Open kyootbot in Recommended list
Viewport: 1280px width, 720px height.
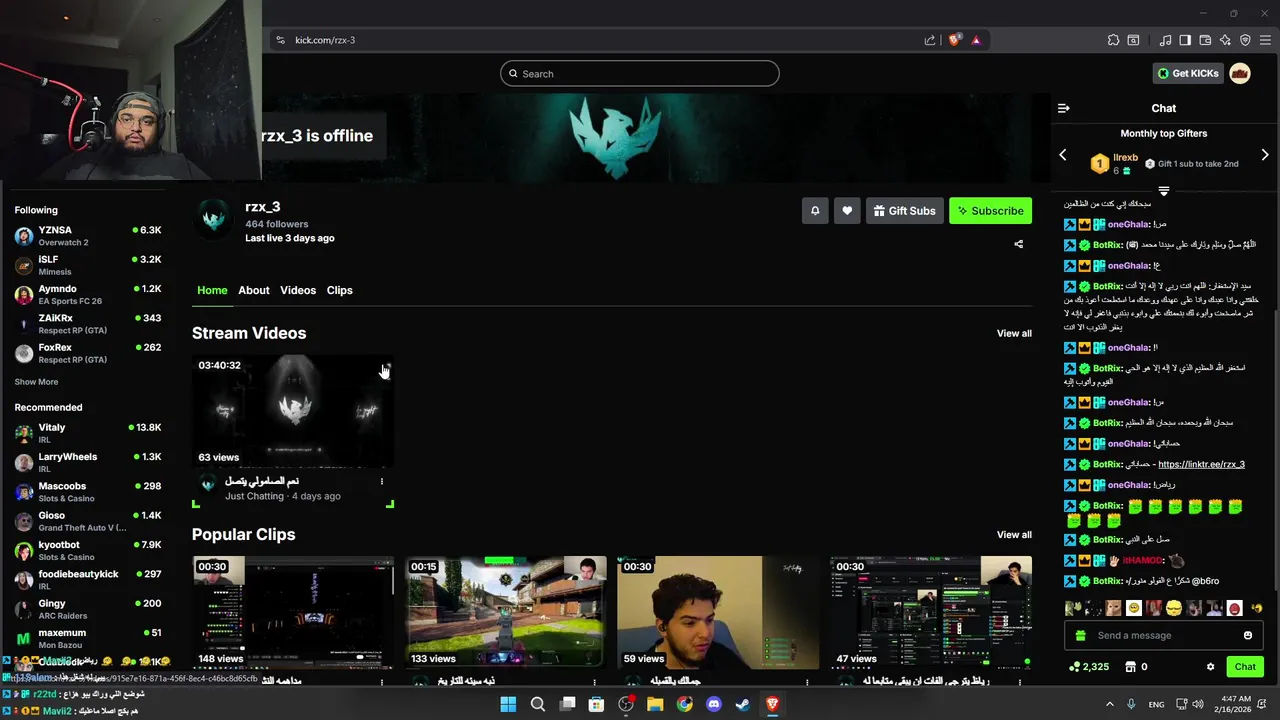coord(88,551)
